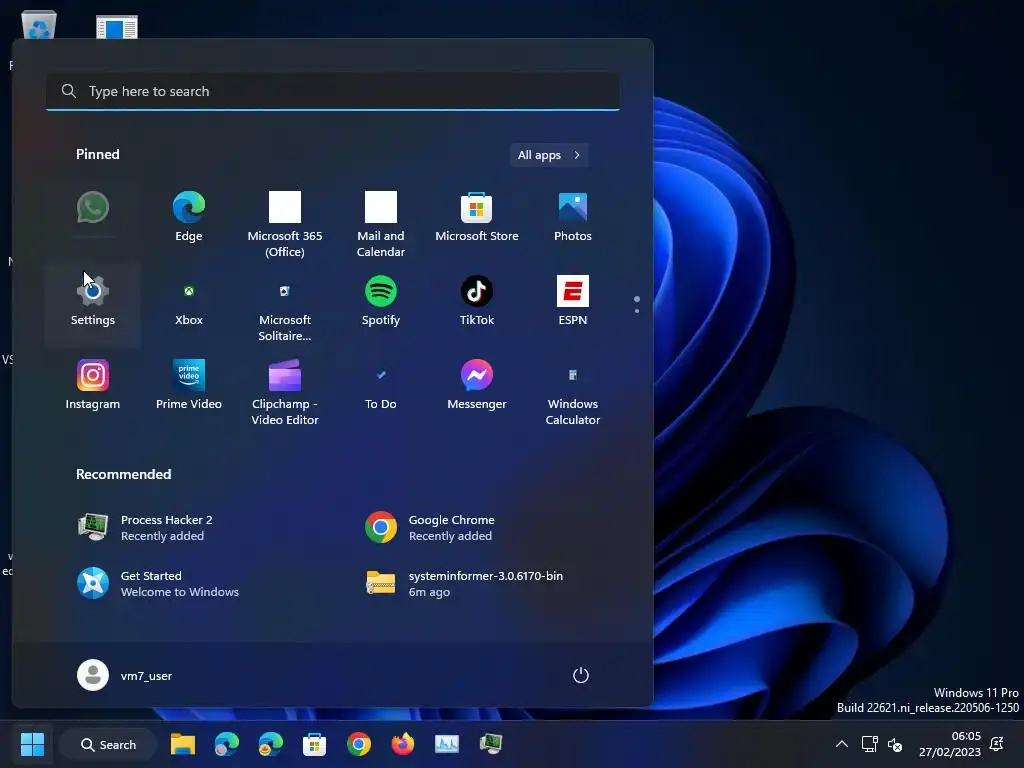Show hidden system tray icons
Viewport: 1024px width, 768px height.
coord(842,744)
